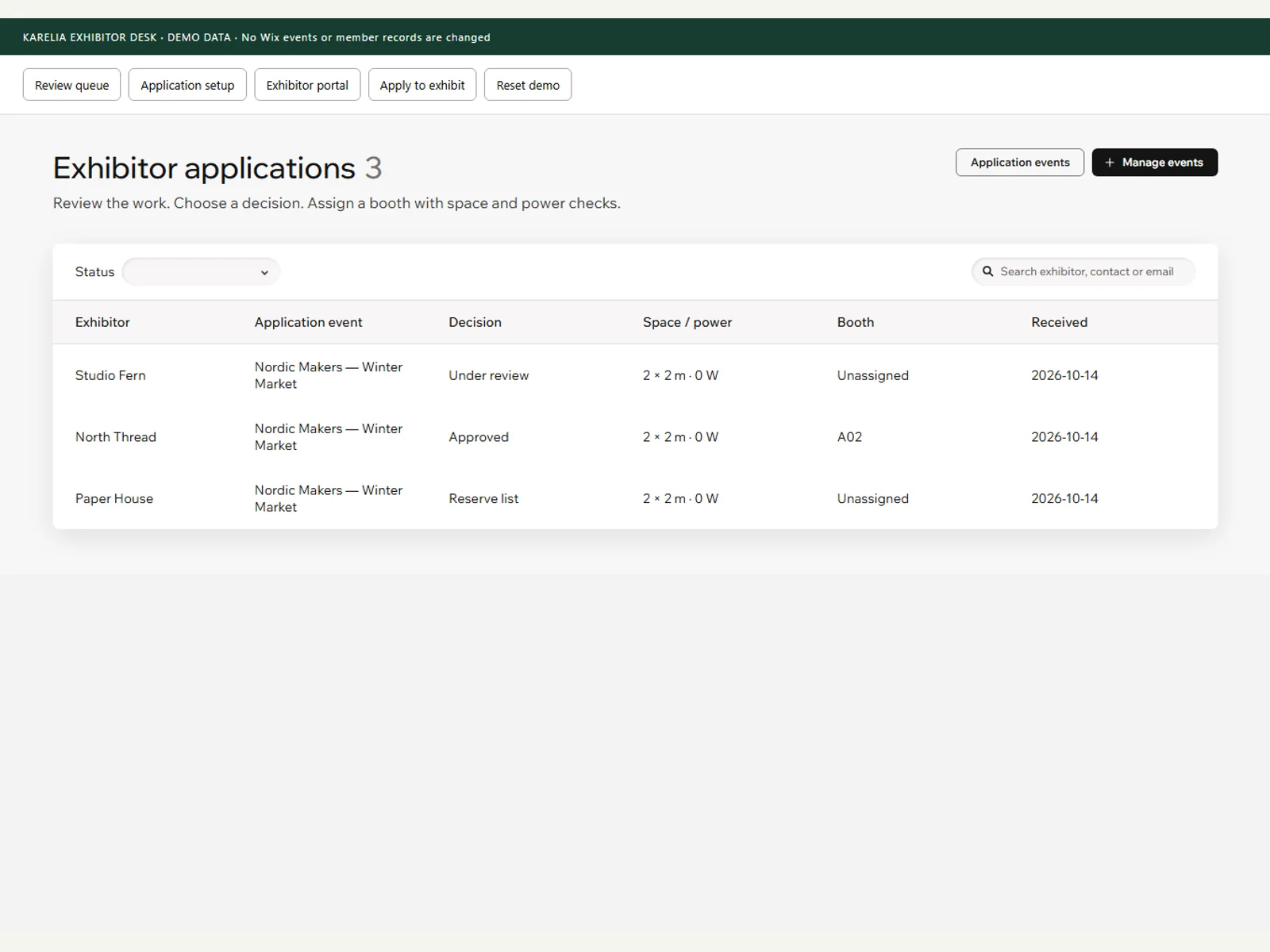Screen dimensions: 1270x952
Task: Click the Status filter label
Action: pos(94,272)
